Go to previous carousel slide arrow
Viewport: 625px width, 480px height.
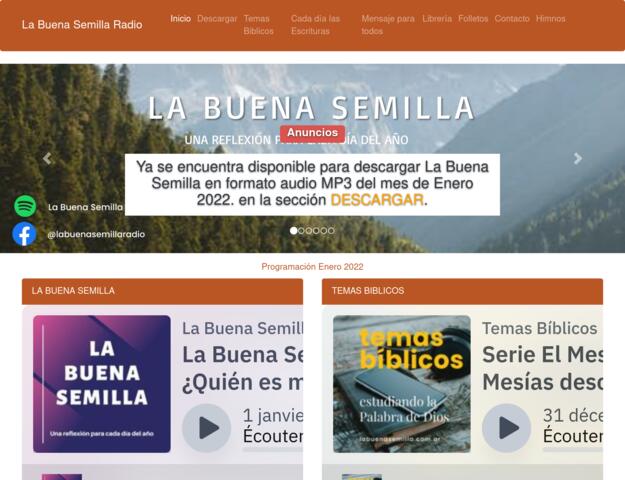point(46,158)
